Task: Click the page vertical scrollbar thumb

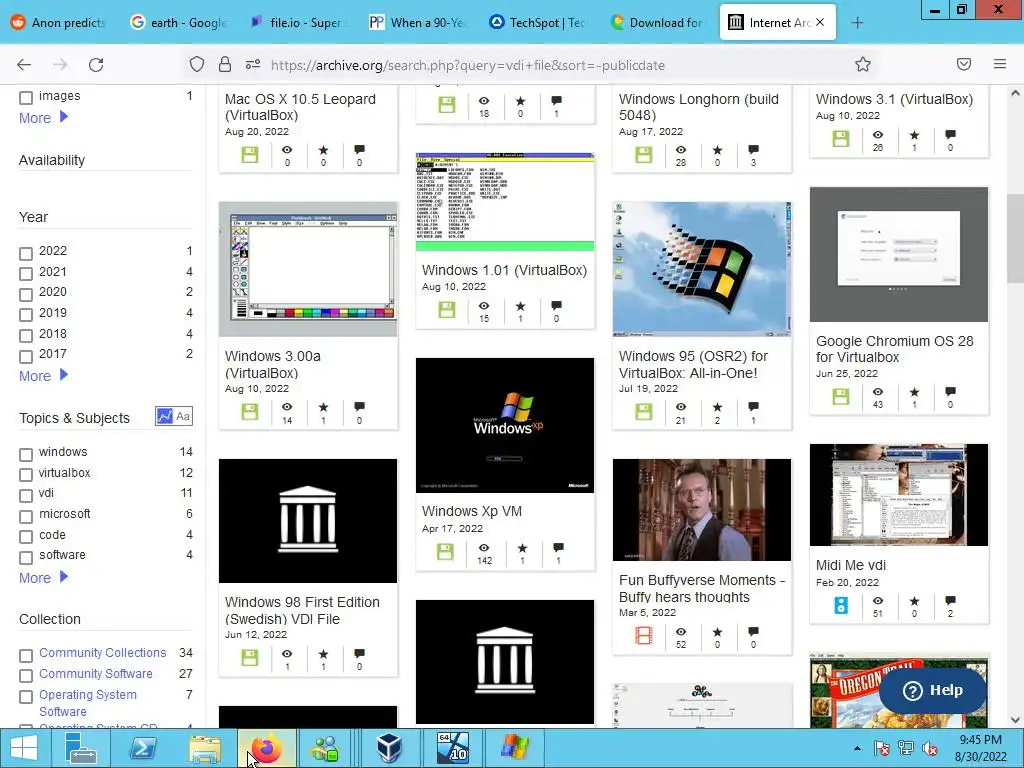Action: click(x=1015, y=238)
